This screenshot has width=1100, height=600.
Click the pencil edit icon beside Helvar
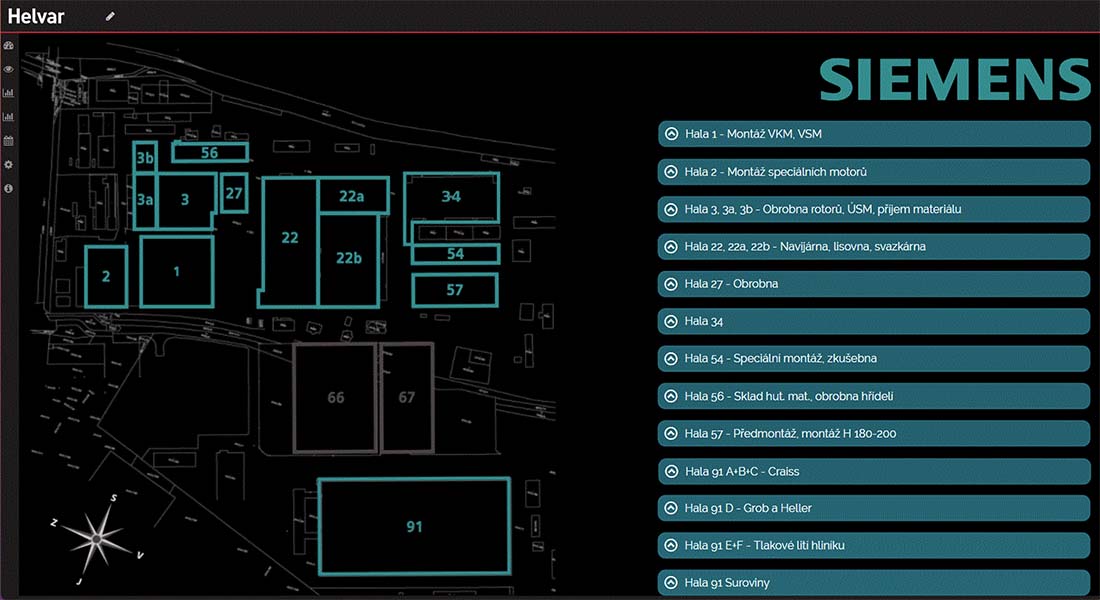coord(110,16)
